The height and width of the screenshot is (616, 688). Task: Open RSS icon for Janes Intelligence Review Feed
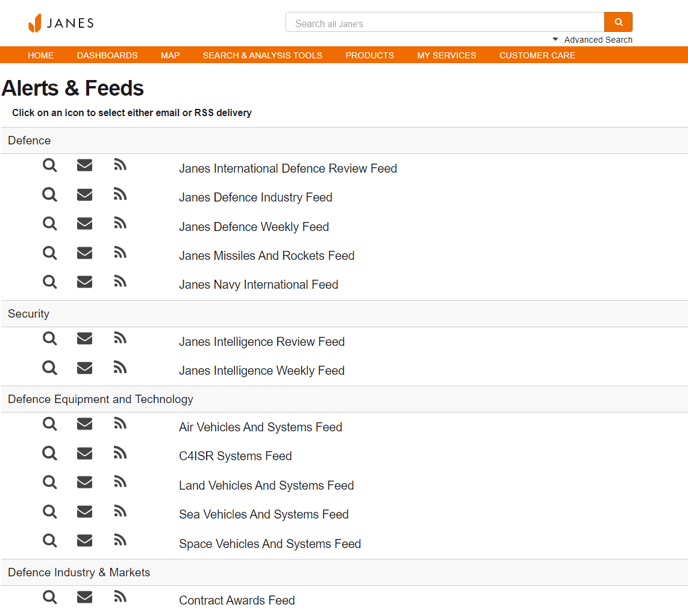[120, 338]
